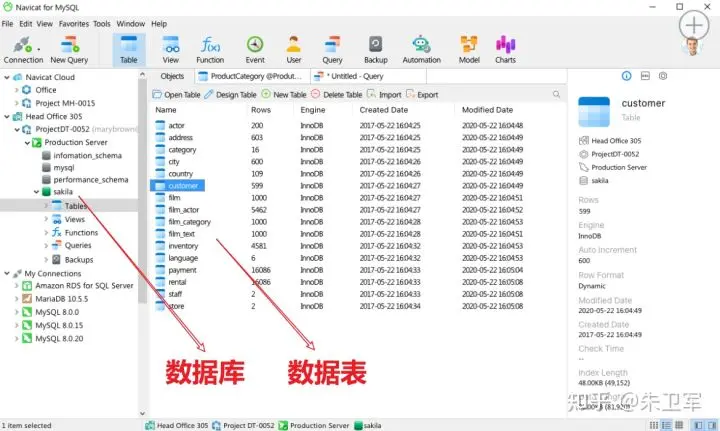Select the Functions tree item

[x=75, y=233]
